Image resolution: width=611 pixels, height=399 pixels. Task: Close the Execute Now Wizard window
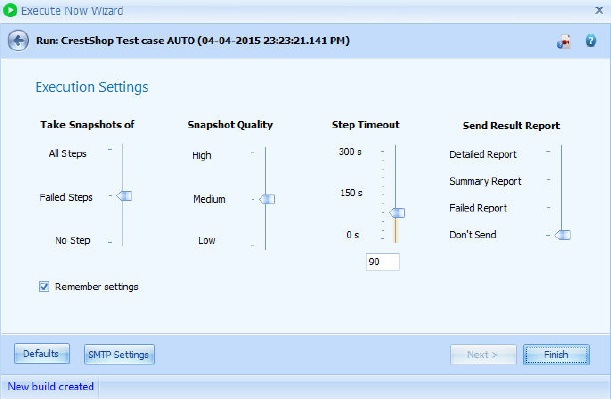coord(599,10)
